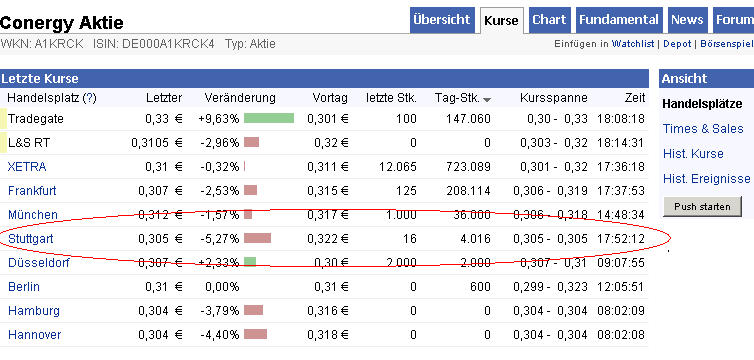Open Hist. Kurse view
The width and height of the screenshot is (754, 360).
click(693, 154)
